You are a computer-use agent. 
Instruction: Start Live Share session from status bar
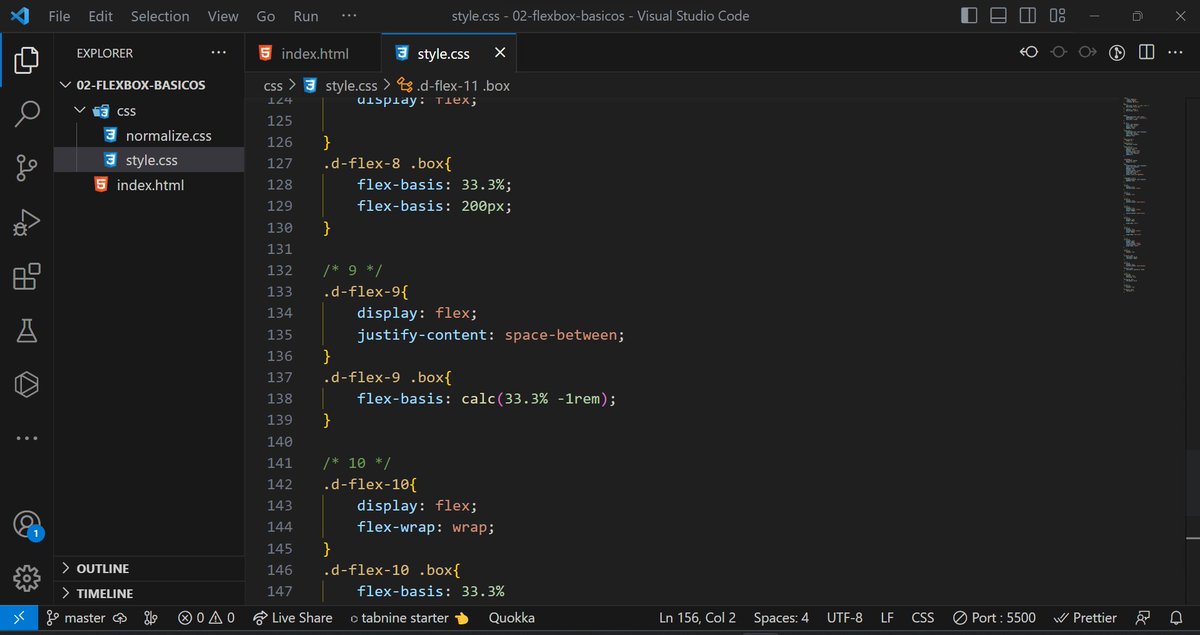point(292,618)
